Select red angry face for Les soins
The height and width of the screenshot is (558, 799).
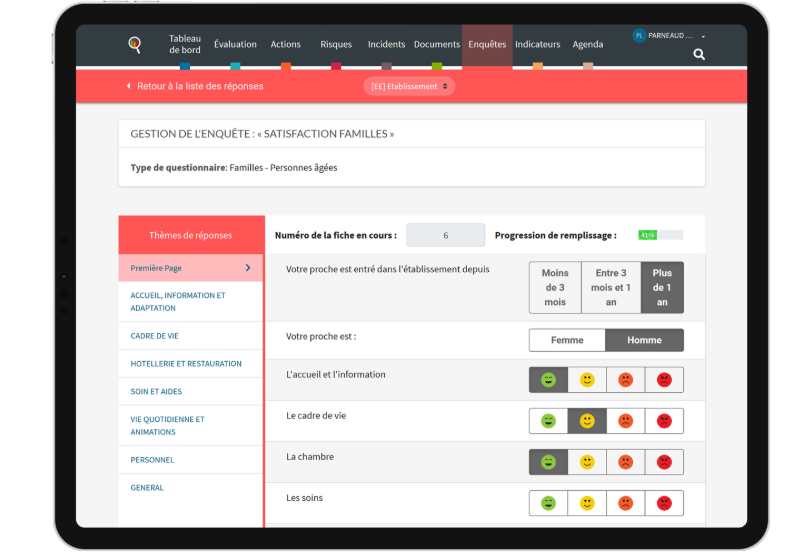pyautogui.click(x=664, y=503)
